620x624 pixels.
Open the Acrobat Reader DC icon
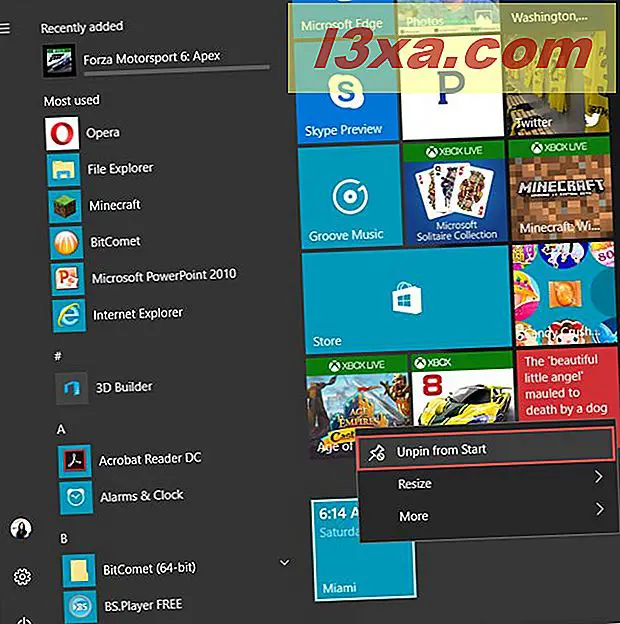(75, 461)
